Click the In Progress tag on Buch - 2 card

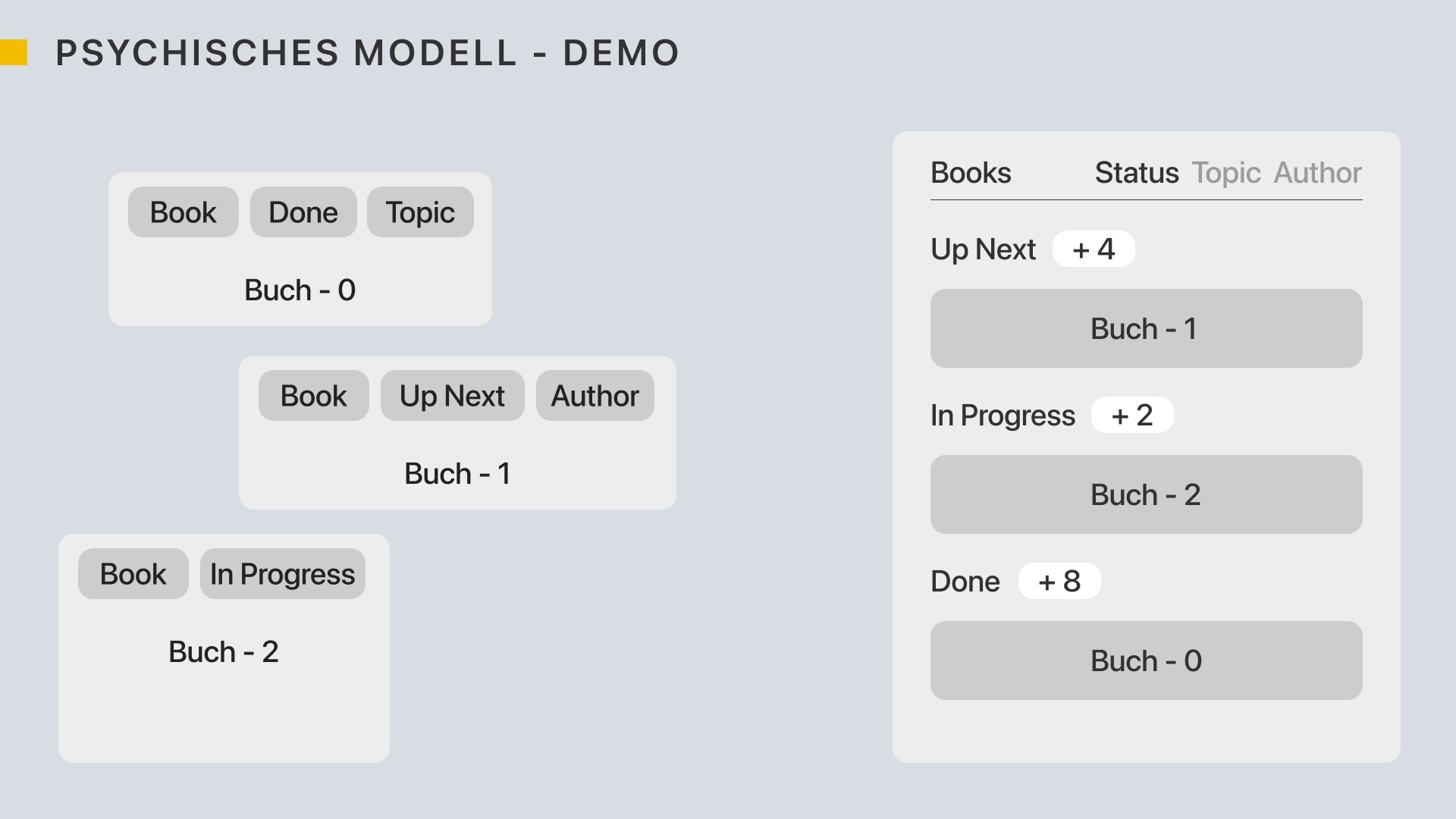(x=282, y=574)
